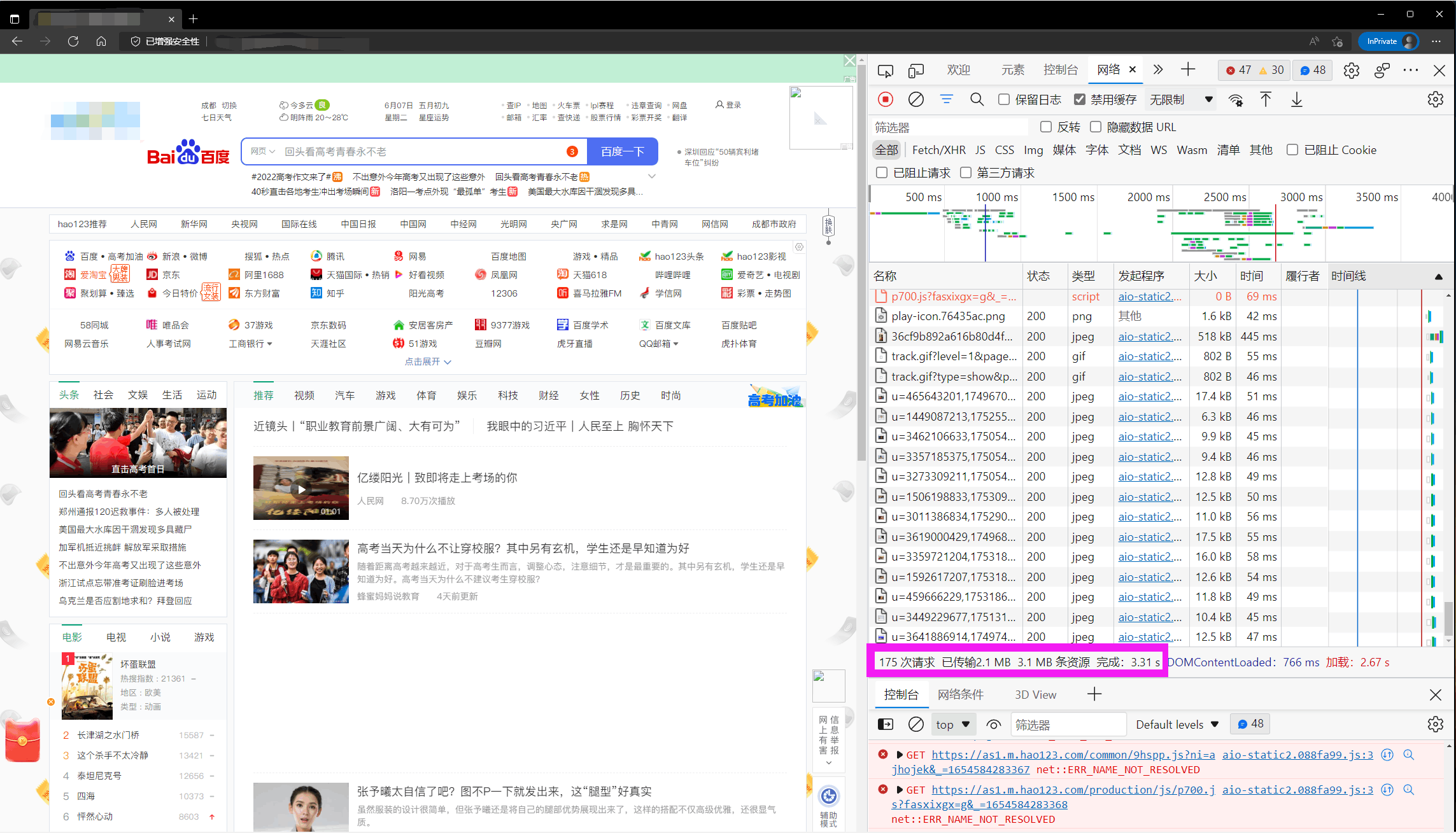Filter requests by Fetch/XHR
The image size is (1456, 833).
click(938, 150)
